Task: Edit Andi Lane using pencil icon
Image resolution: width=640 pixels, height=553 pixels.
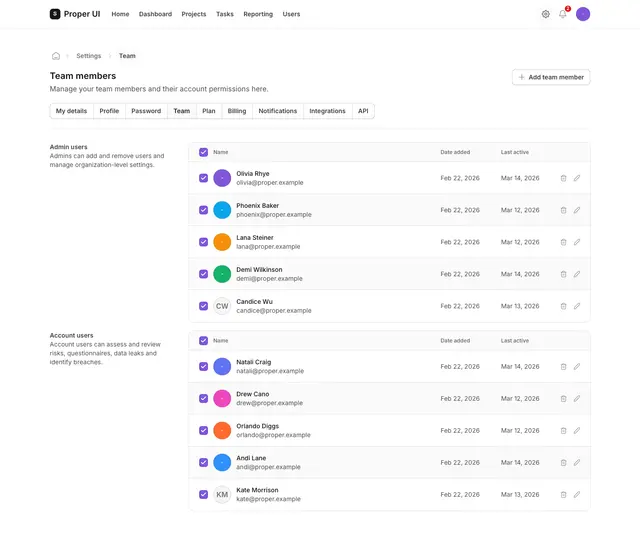Action: coord(577,462)
